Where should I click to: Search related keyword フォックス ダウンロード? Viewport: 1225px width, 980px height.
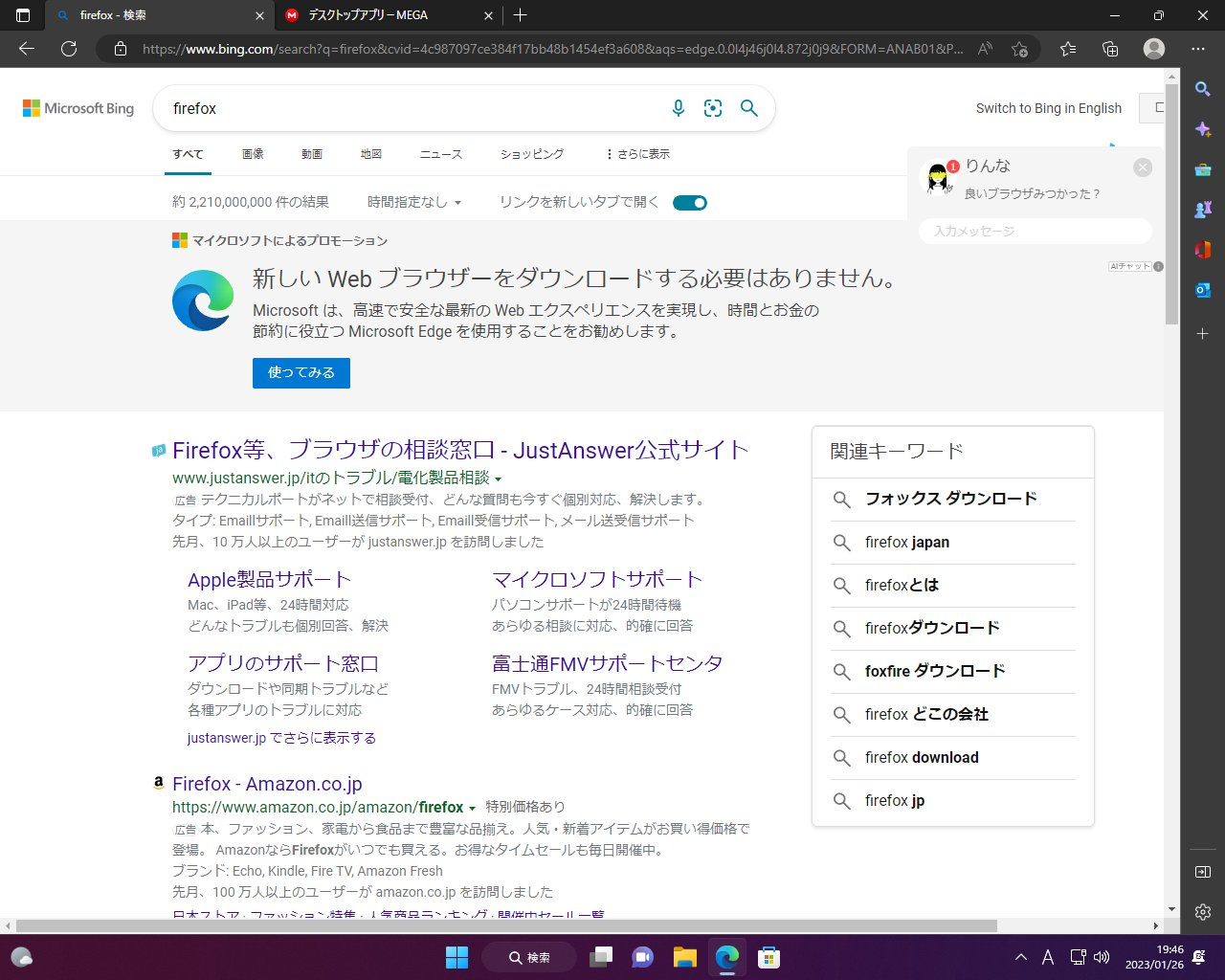[953, 500]
